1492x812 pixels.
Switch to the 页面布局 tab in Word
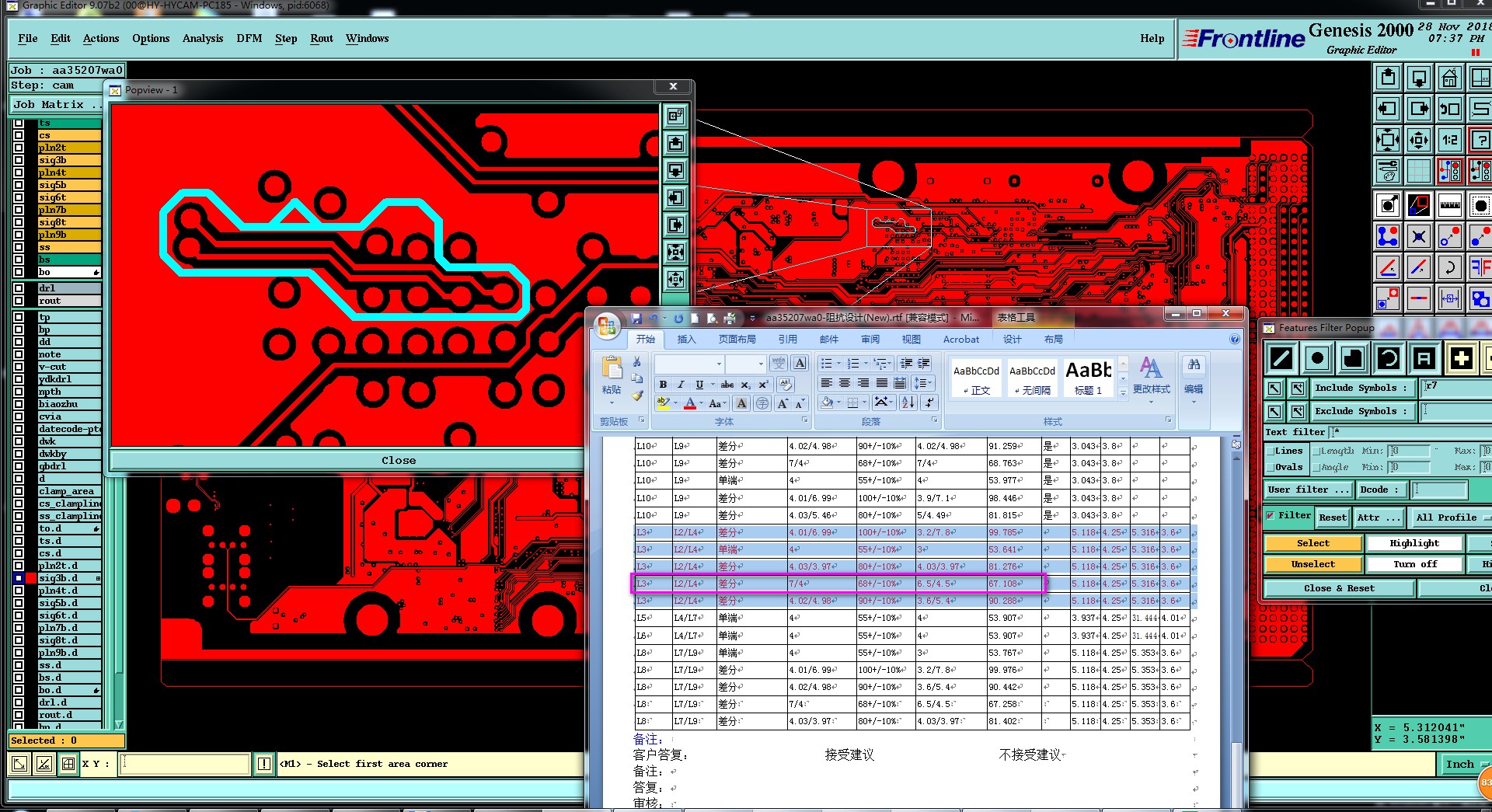click(x=737, y=339)
